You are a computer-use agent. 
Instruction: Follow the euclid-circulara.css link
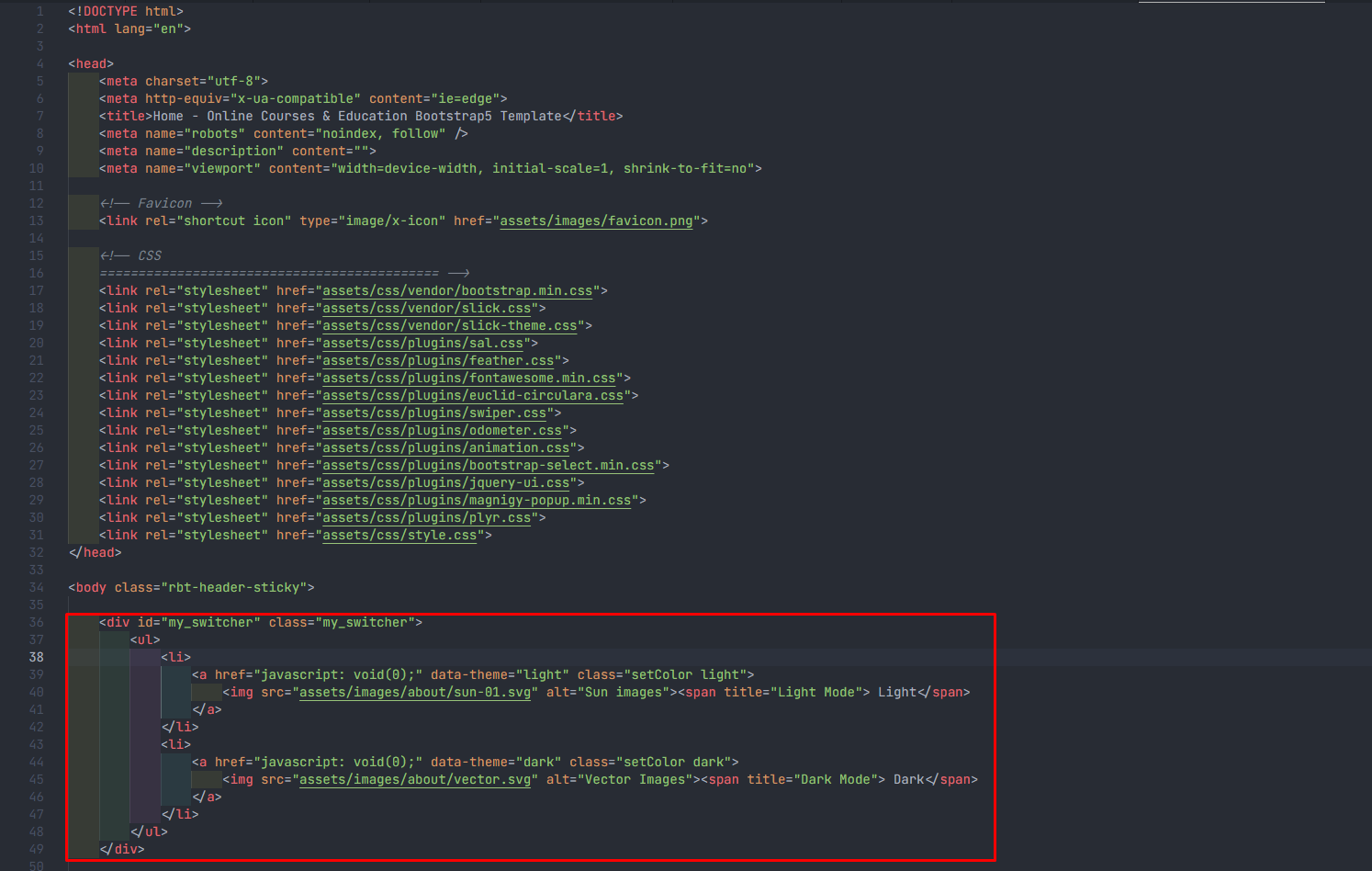pyautogui.click(x=472, y=396)
